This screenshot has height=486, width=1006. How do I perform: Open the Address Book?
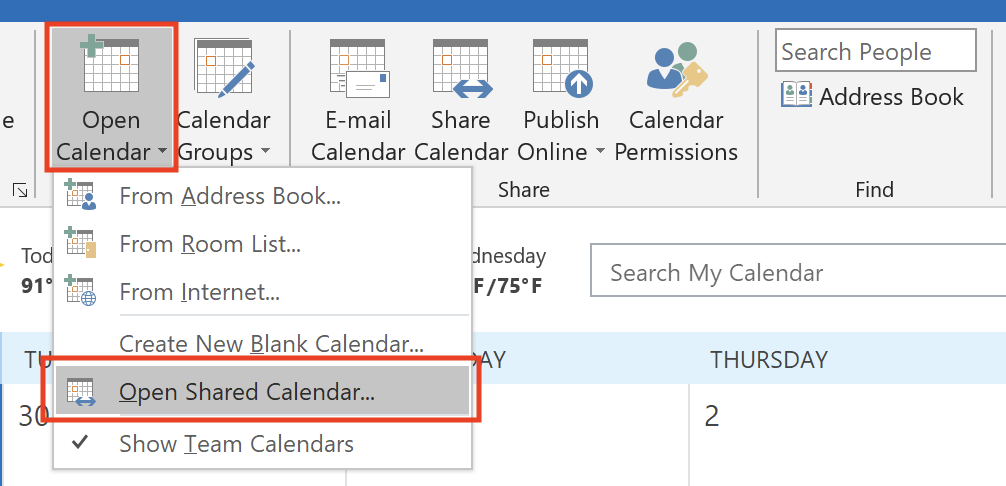tap(873, 97)
